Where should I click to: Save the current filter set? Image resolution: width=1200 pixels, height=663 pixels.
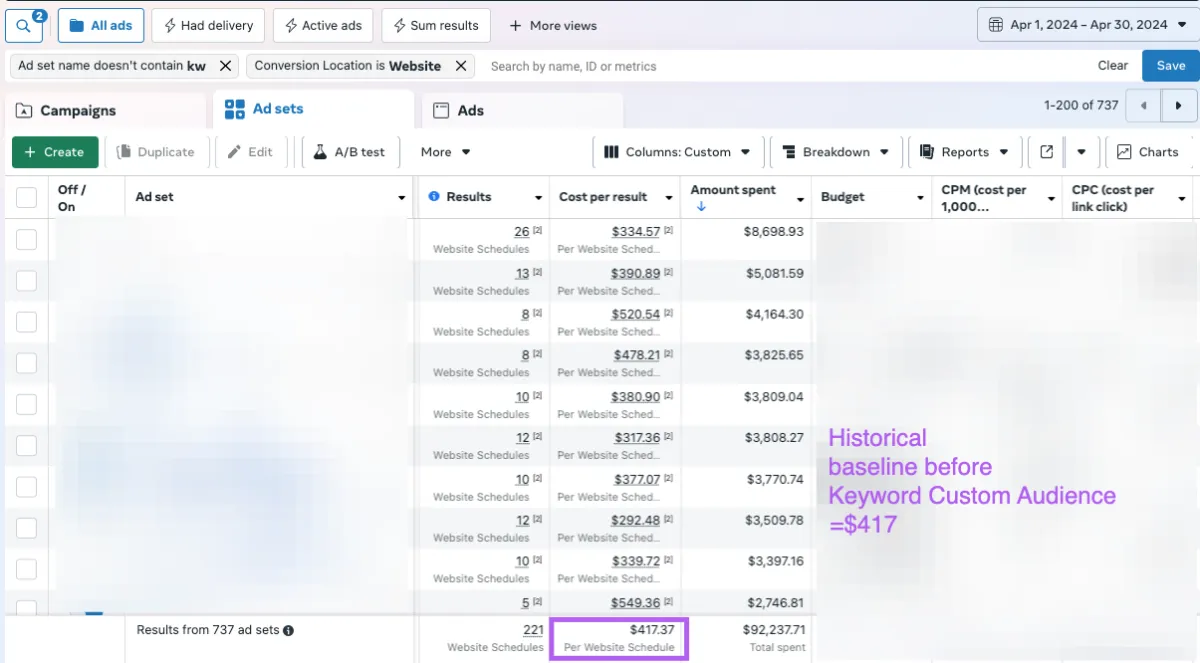[1171, 66]
